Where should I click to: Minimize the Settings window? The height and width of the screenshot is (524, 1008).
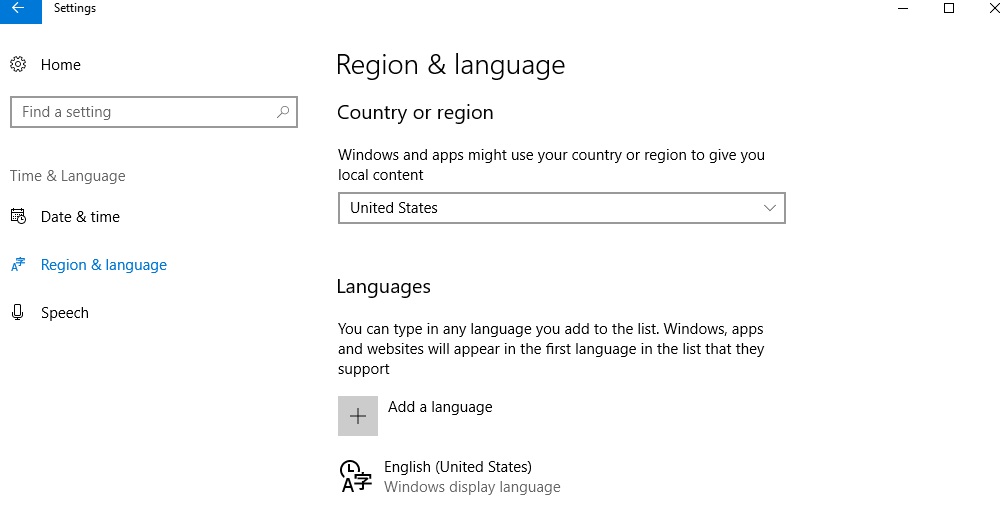point(903,8)
